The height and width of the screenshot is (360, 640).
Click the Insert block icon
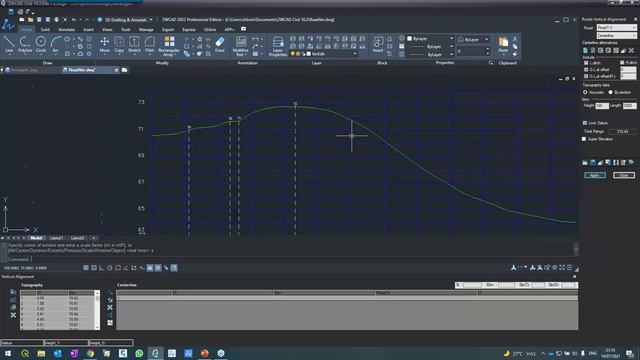[378, 44]
